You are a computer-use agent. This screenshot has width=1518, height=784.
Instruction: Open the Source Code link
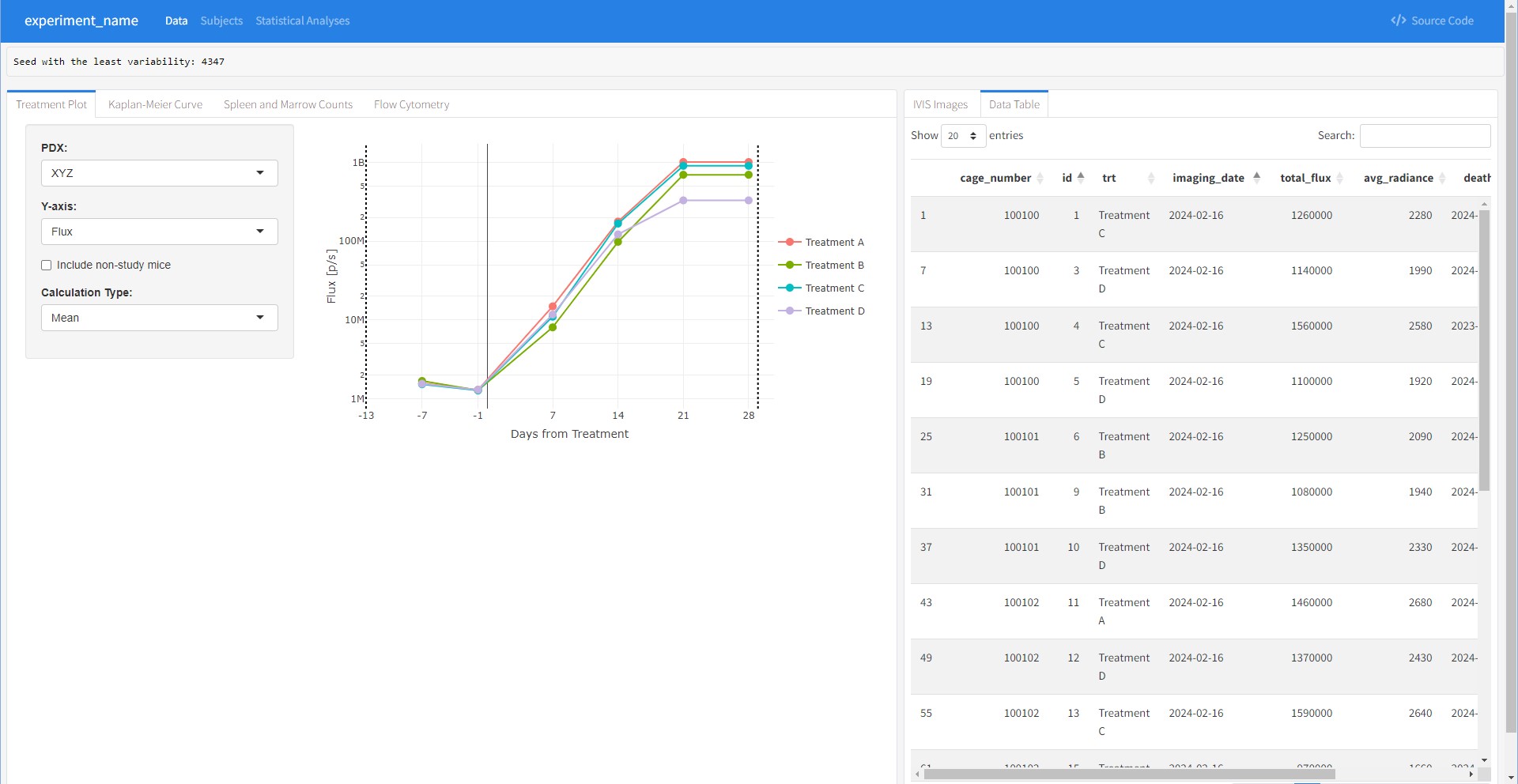1432,21
